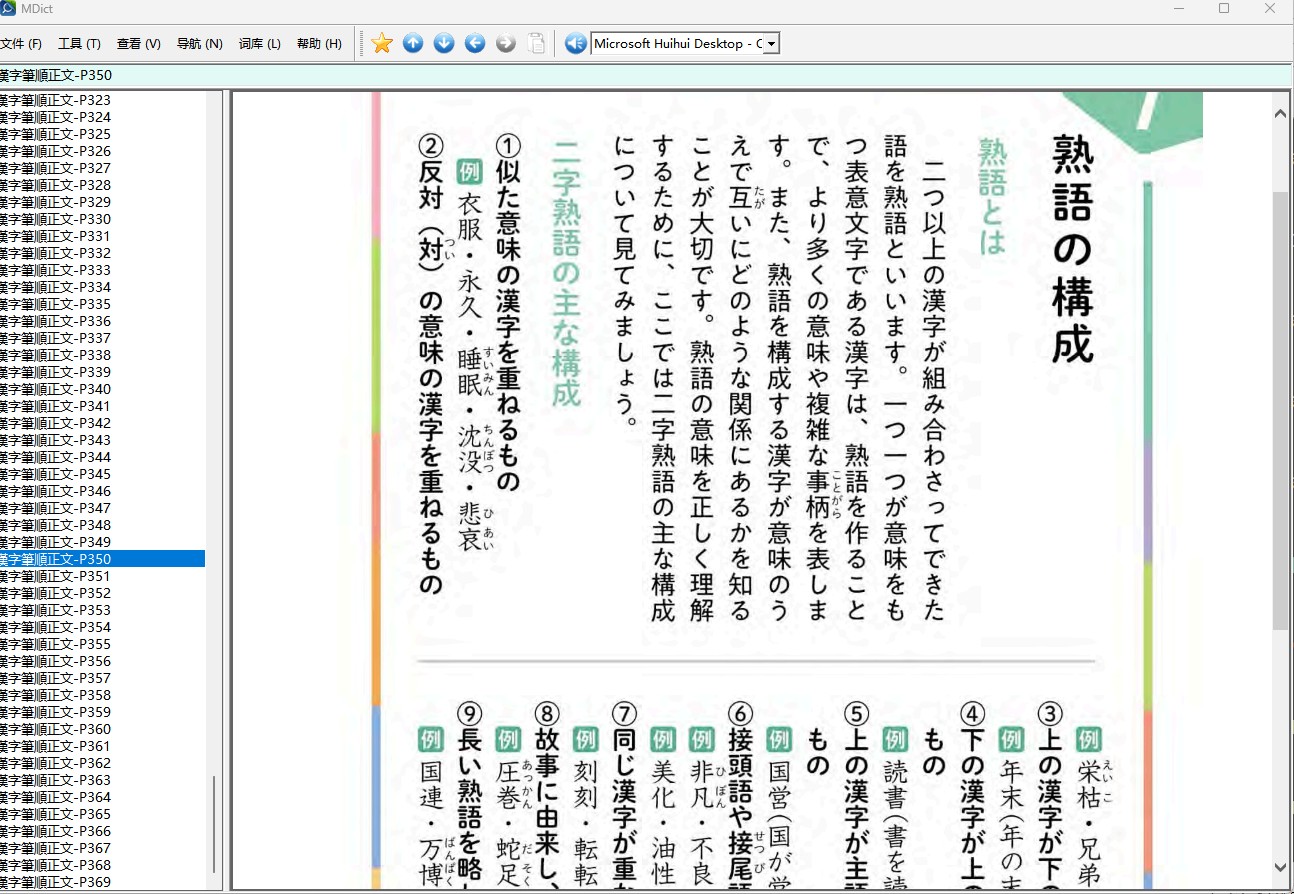This screenshot has width=1294, height=894.
Task: Open the 帮助 (H) menu
Action: [x=319, y=44]
